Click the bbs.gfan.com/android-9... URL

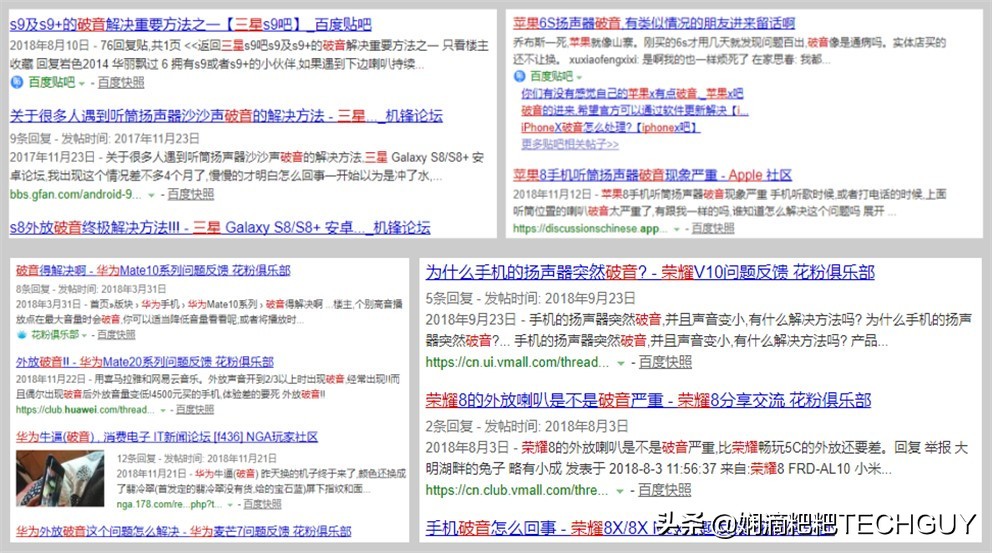point(75,195)
